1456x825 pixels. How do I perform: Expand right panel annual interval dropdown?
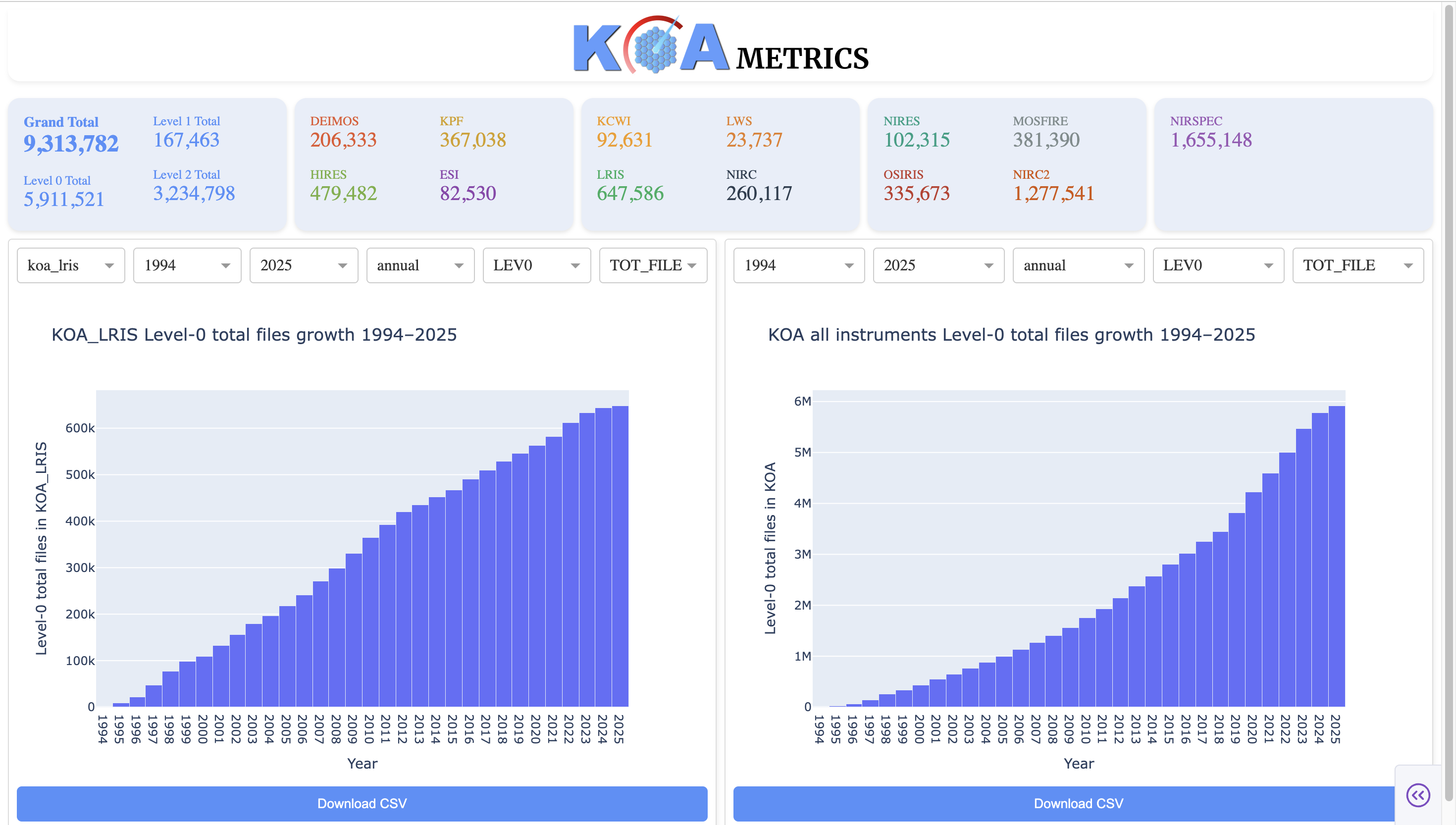(x=1078, y=265)
